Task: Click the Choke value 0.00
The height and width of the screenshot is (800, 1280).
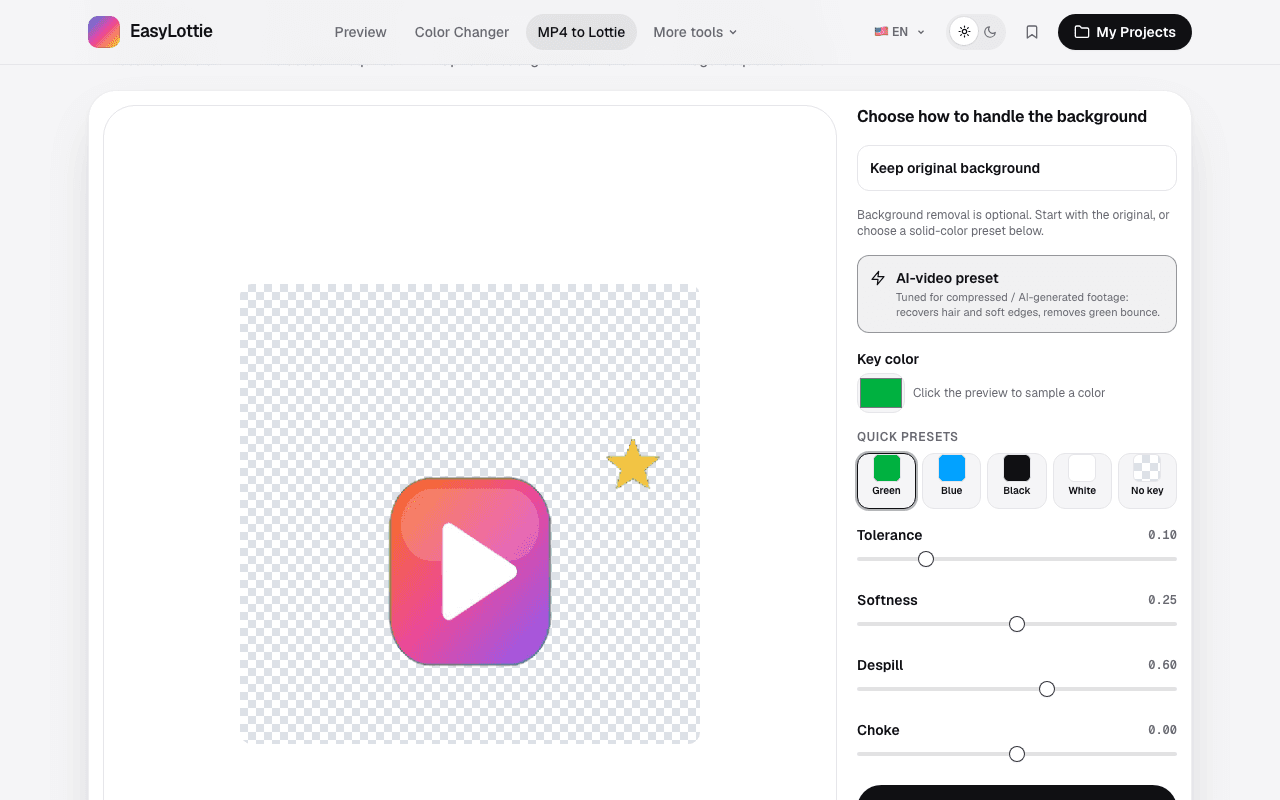Action: 1162,730
